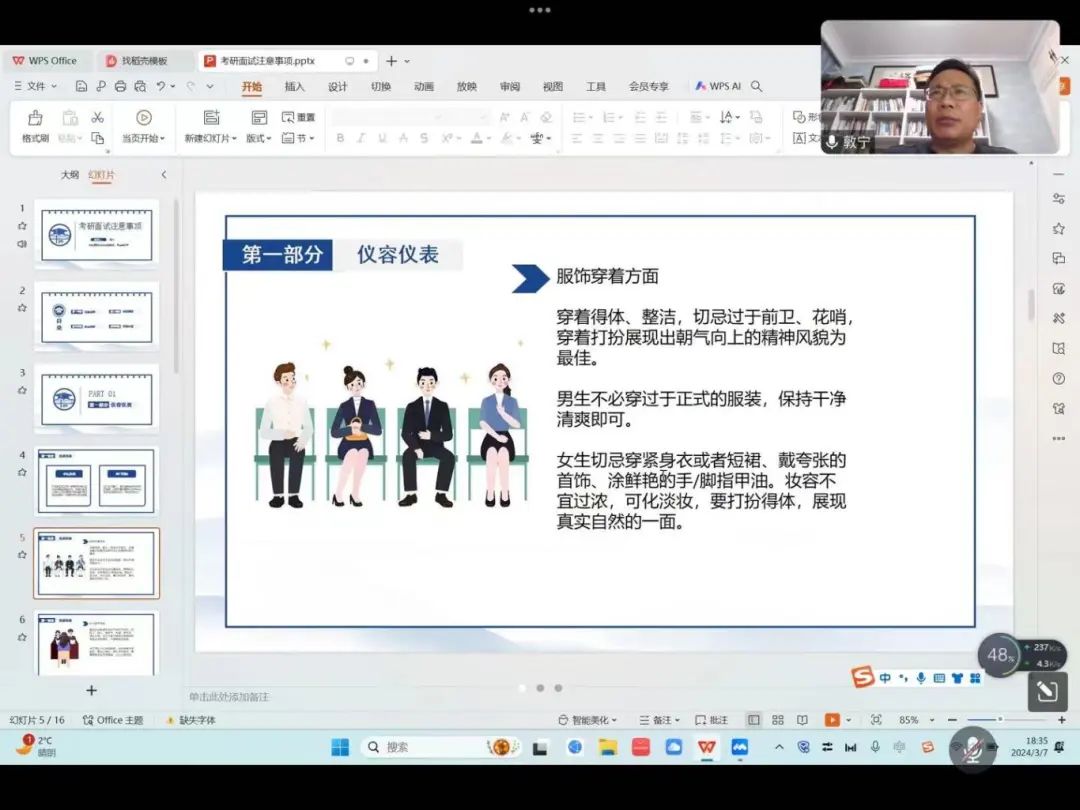
Task: Click the 重置 reset button
Action: (x=298, y=117)
